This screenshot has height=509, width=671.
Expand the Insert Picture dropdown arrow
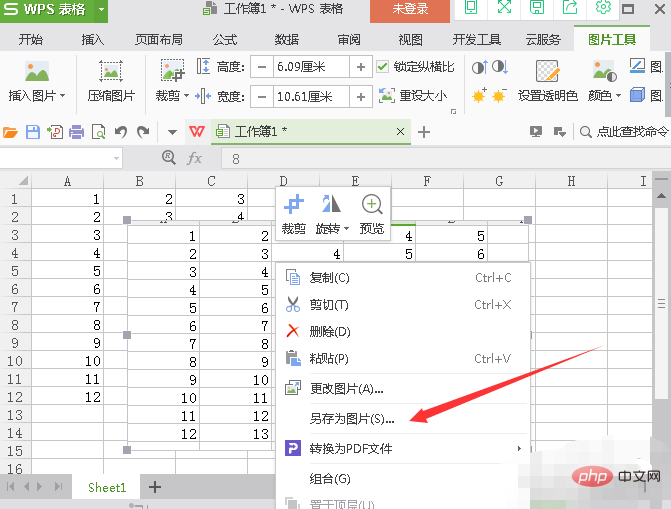point(63,95)
